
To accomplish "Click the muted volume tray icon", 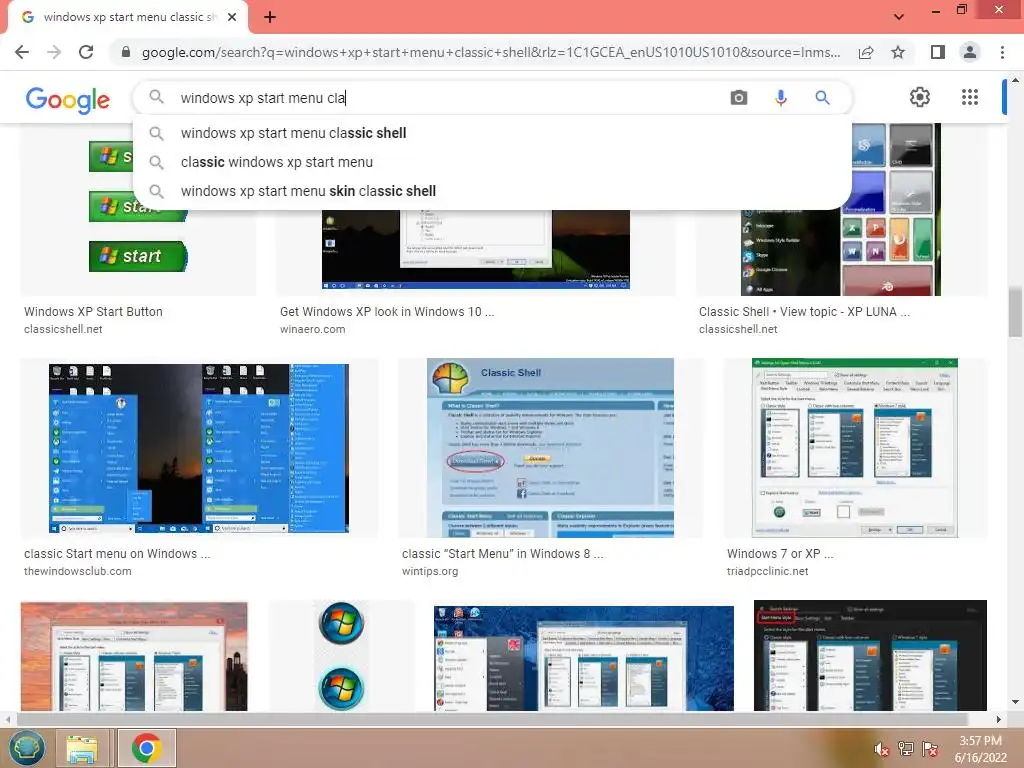I will 882,749.
